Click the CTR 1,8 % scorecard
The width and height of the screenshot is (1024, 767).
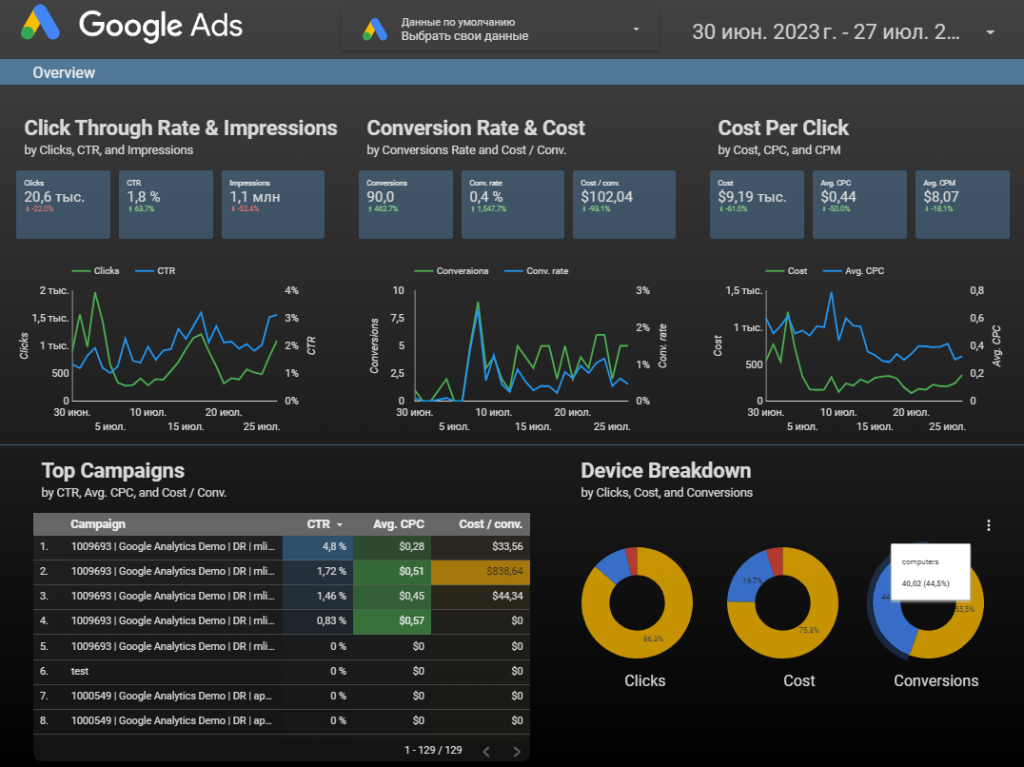pos(166,204)
